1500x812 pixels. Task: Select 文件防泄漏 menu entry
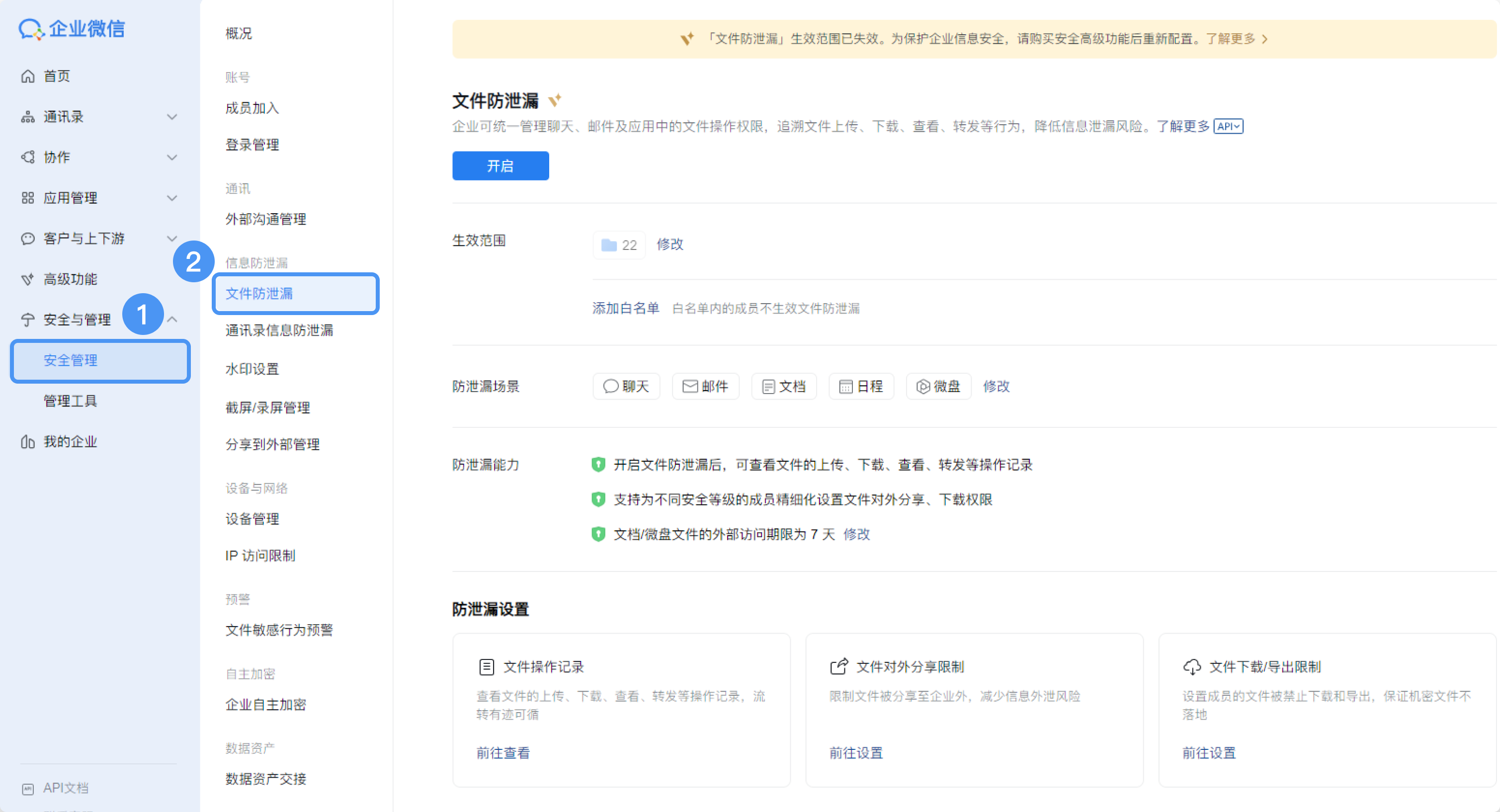point(296,294)
